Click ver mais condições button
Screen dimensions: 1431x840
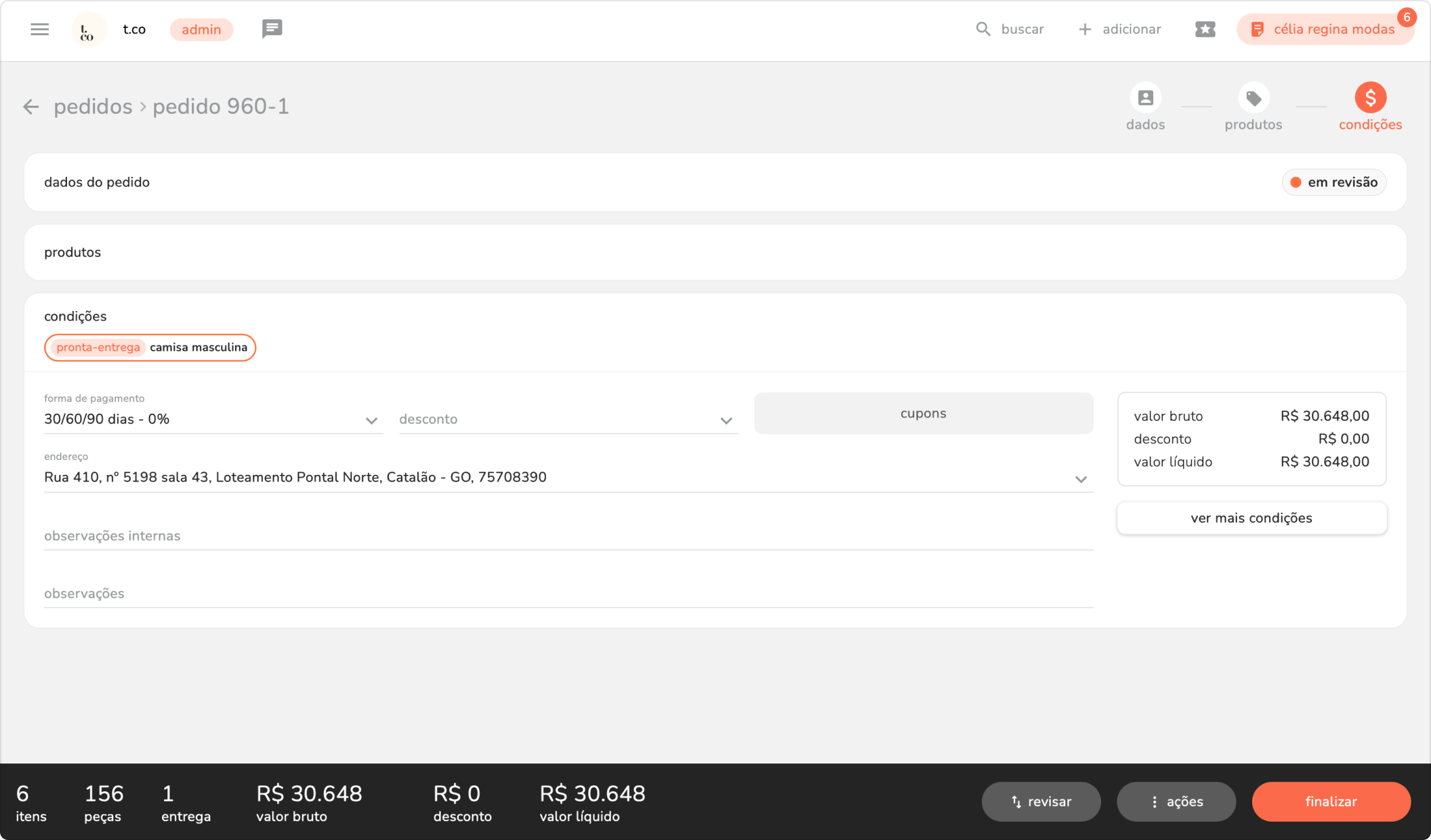click(1251, 518)
